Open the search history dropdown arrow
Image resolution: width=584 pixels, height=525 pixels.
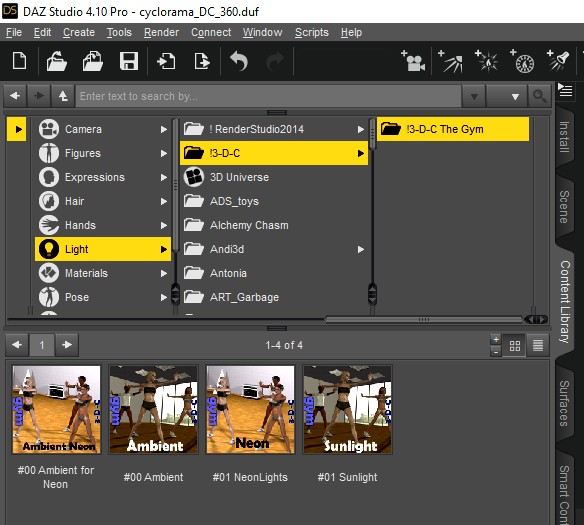[474, 97]
